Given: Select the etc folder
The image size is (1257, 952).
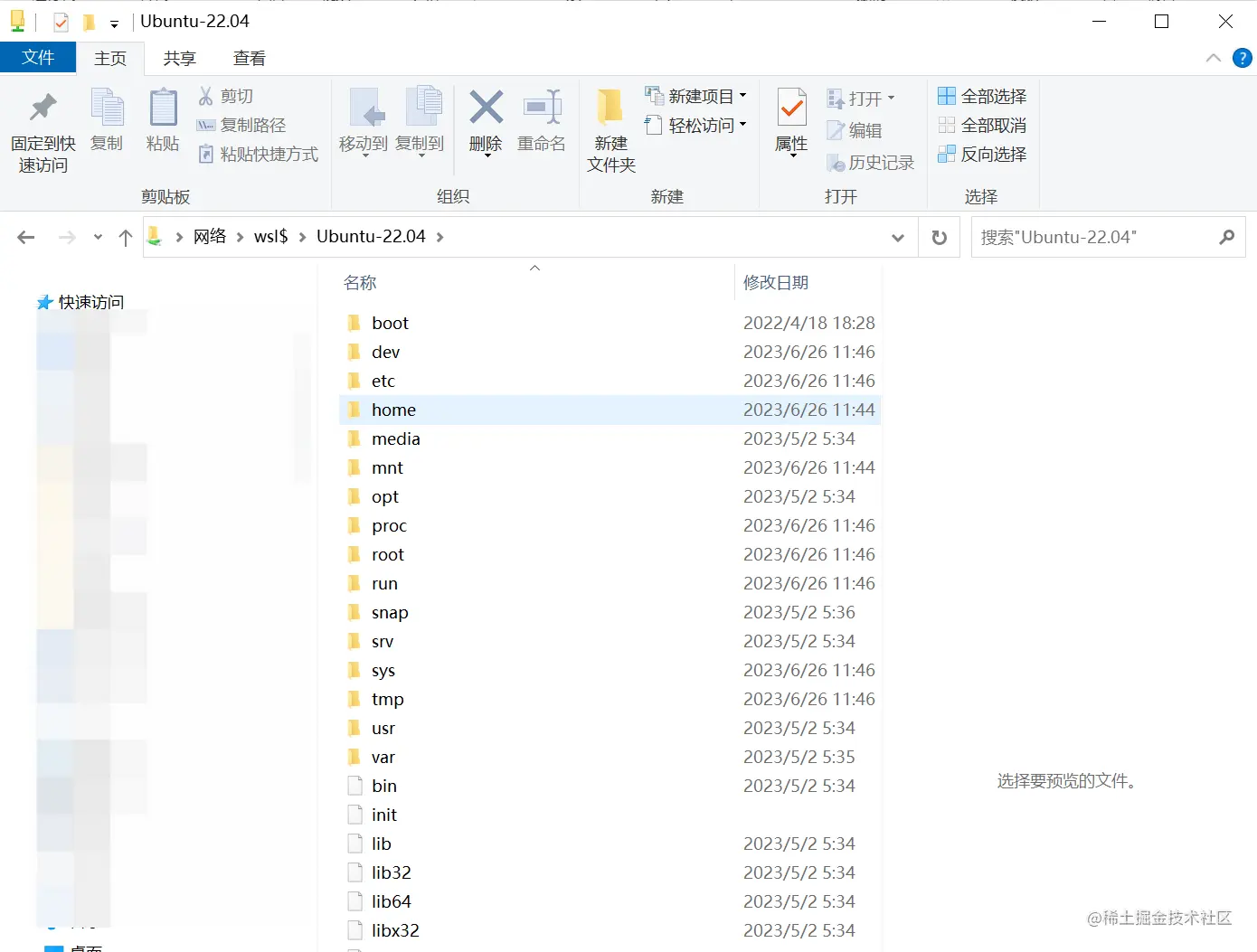Looking at the screenshot, I should 610,381.
